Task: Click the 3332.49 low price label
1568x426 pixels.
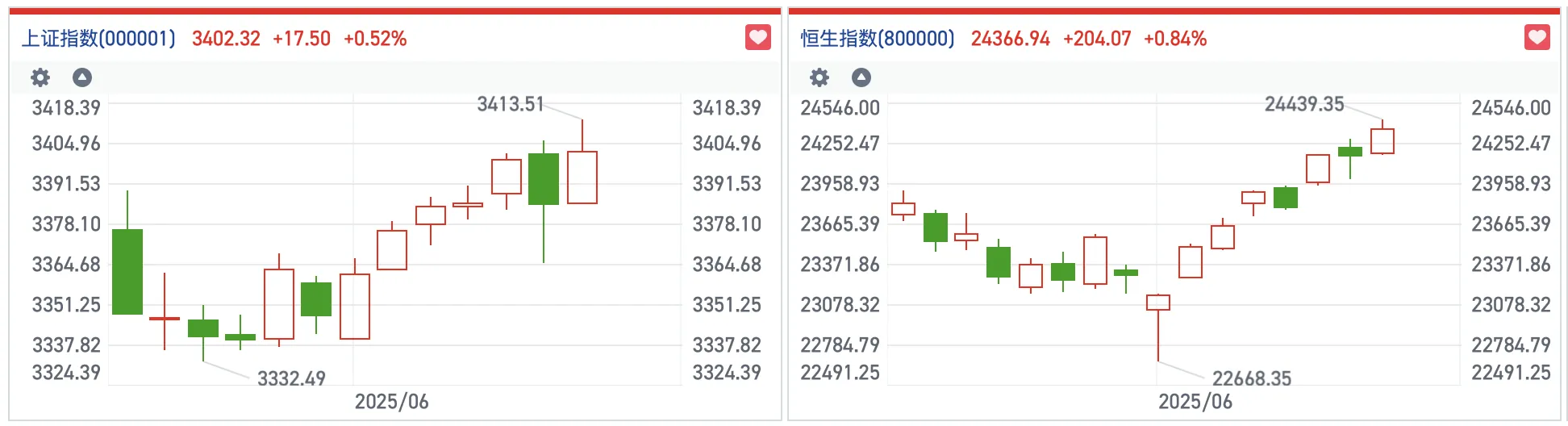Action: [x=291, y=378]
